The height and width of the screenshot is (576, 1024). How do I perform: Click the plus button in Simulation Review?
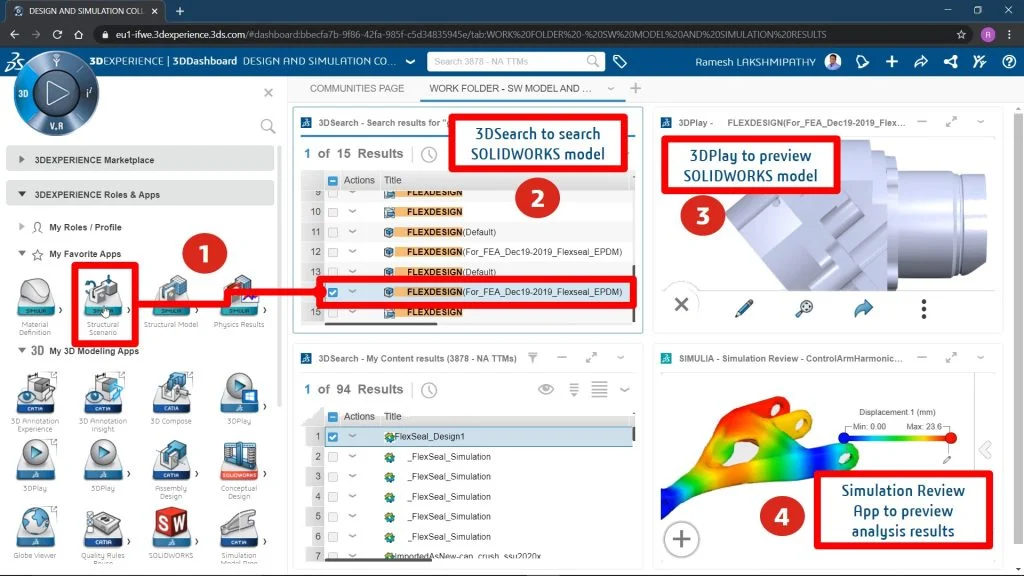681,539
